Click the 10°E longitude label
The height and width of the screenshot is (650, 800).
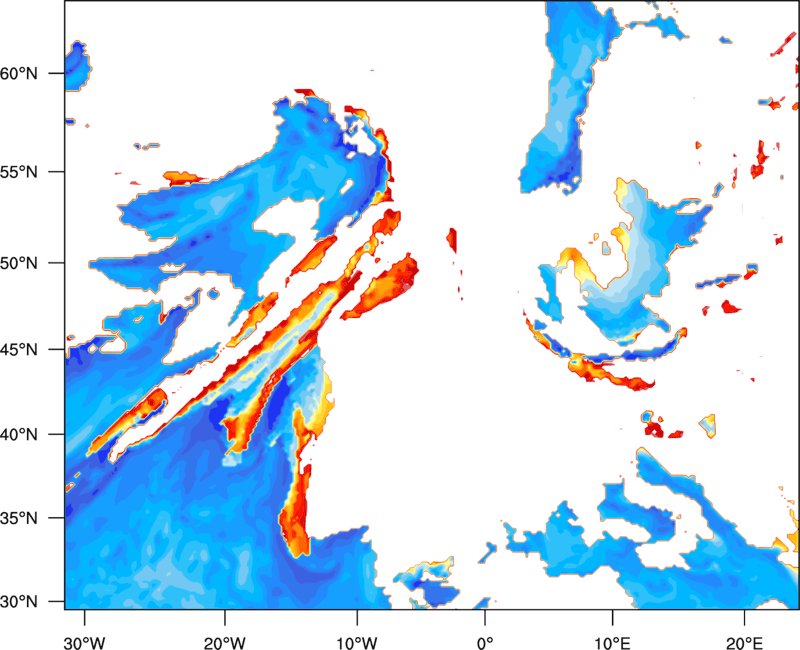tap(611, 642)
